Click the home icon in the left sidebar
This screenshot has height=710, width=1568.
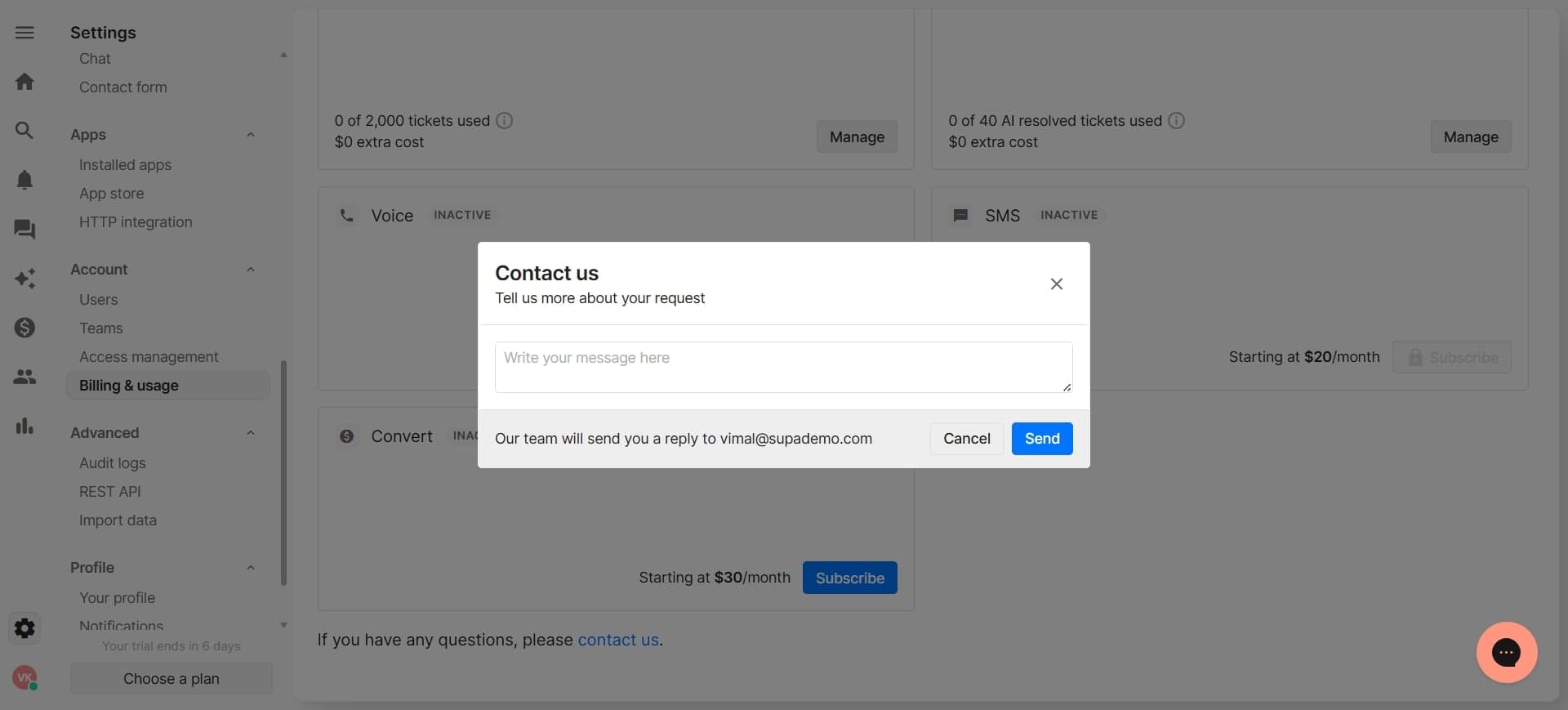tap(24, 81)
